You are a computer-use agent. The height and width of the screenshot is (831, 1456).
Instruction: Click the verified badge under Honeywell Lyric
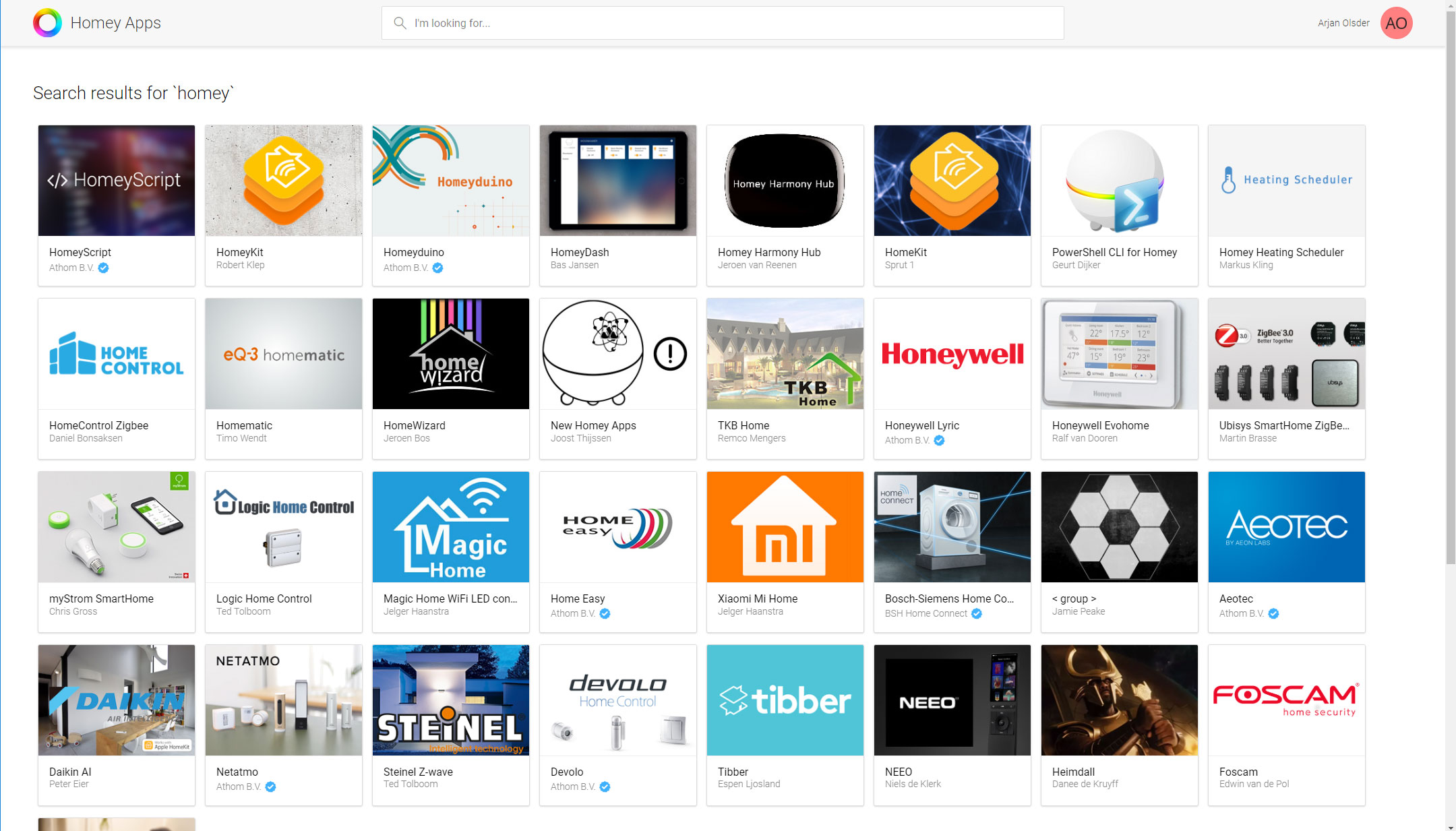[939, 440]
